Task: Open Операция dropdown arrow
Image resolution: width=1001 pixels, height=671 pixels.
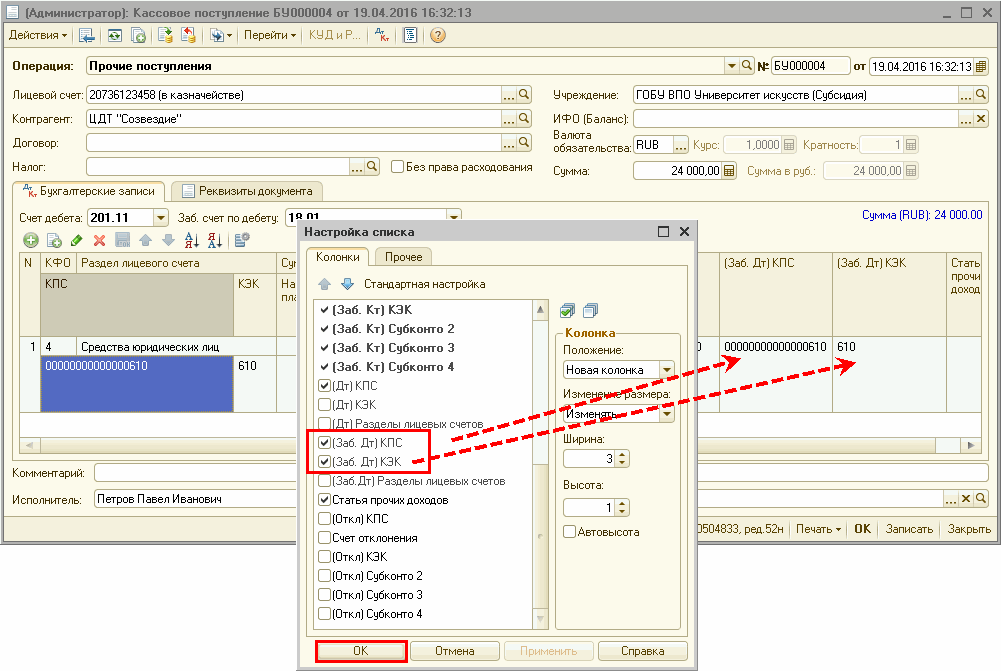Action: click(x=732, y=66)
